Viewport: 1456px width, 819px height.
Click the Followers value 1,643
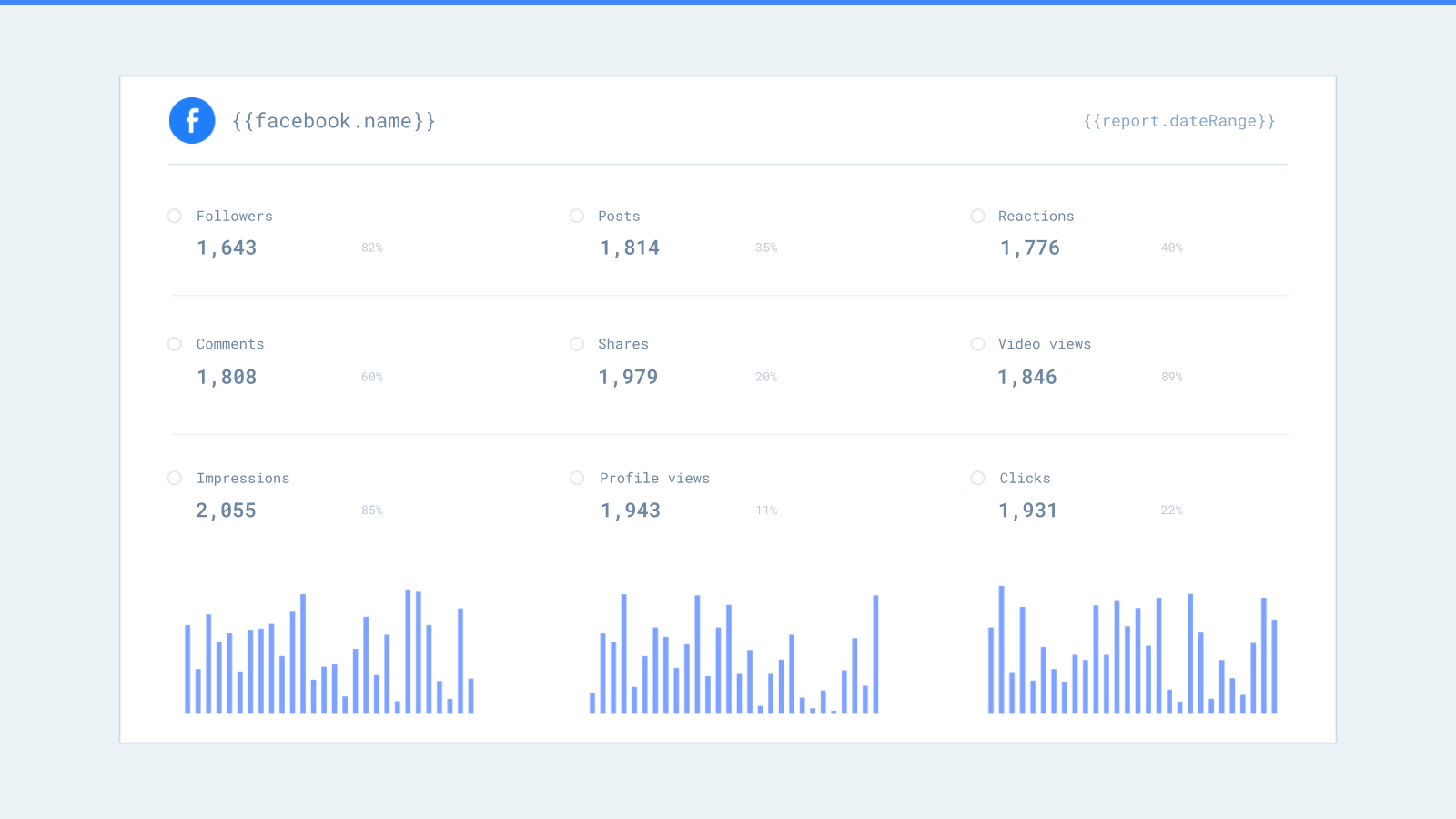point(227,248)
